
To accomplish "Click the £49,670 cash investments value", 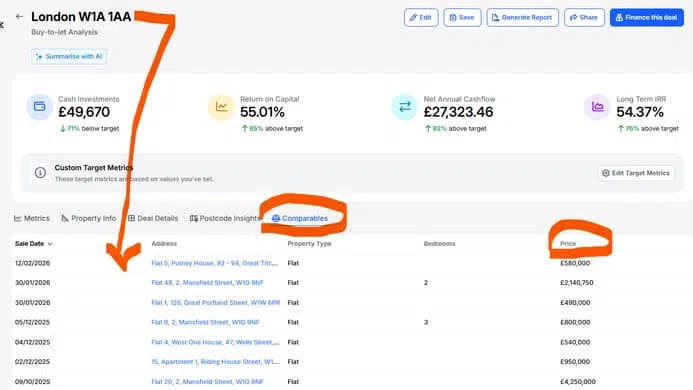I will pos(84,112).
